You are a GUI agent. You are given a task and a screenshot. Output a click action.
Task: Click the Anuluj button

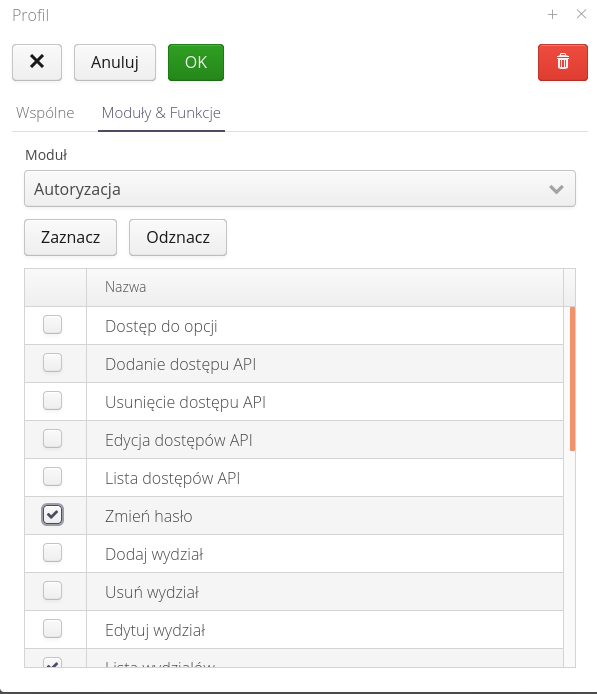tap(115, 62)
